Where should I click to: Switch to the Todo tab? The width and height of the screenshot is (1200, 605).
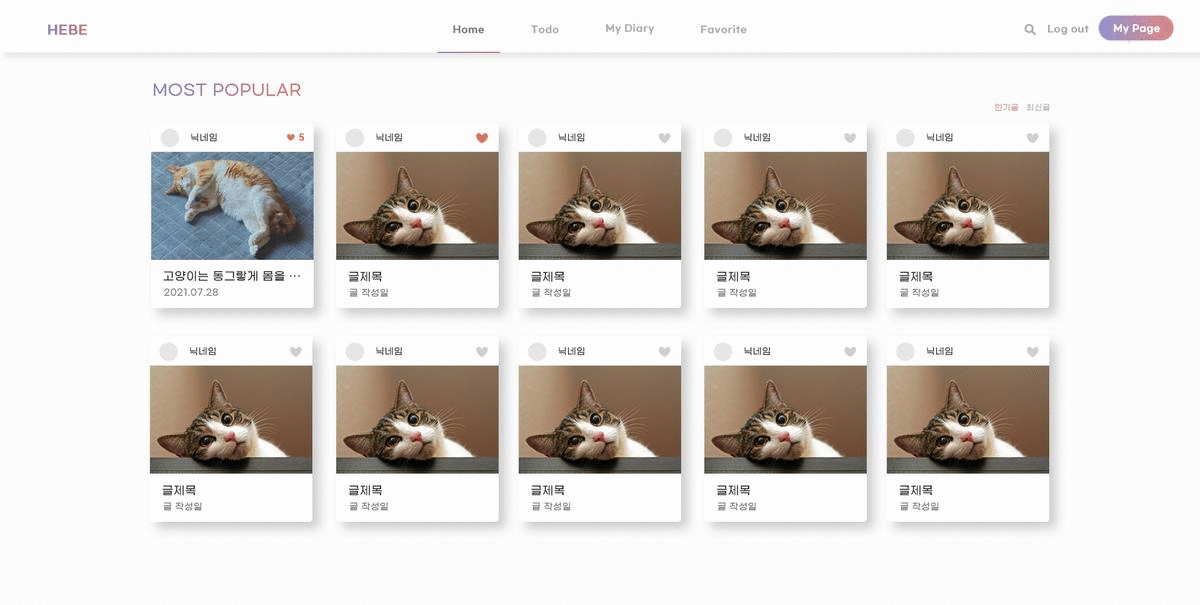point(545,29)
